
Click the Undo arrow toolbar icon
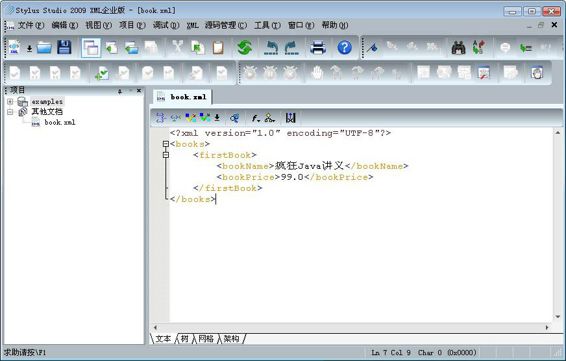(x=271, y=48)
